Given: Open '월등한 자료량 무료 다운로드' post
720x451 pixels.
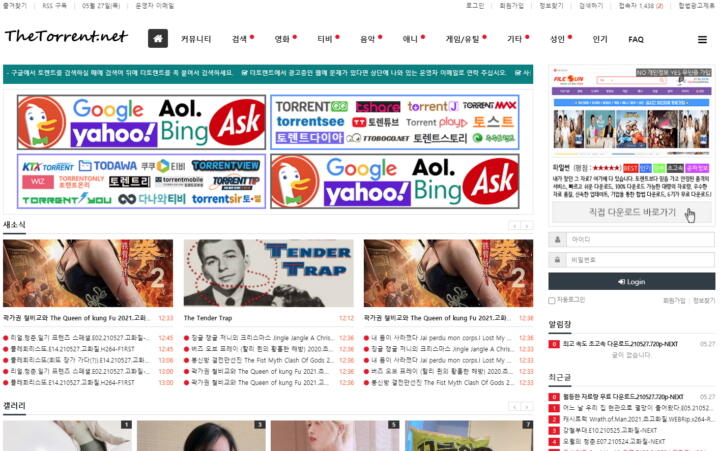Looking at the screenshot, I should coord(623,397).
